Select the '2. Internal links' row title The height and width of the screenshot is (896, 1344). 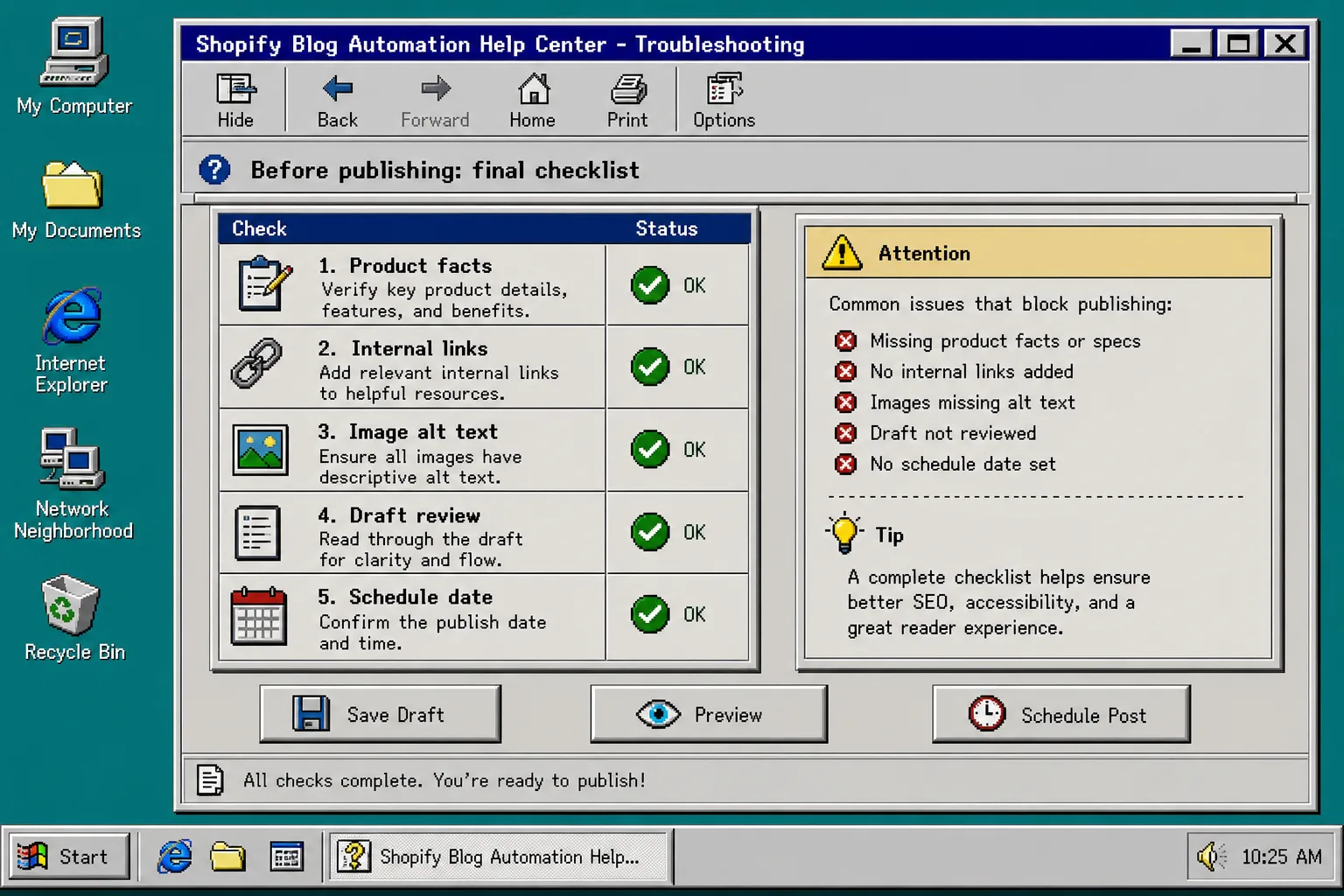tap(403, 348)
